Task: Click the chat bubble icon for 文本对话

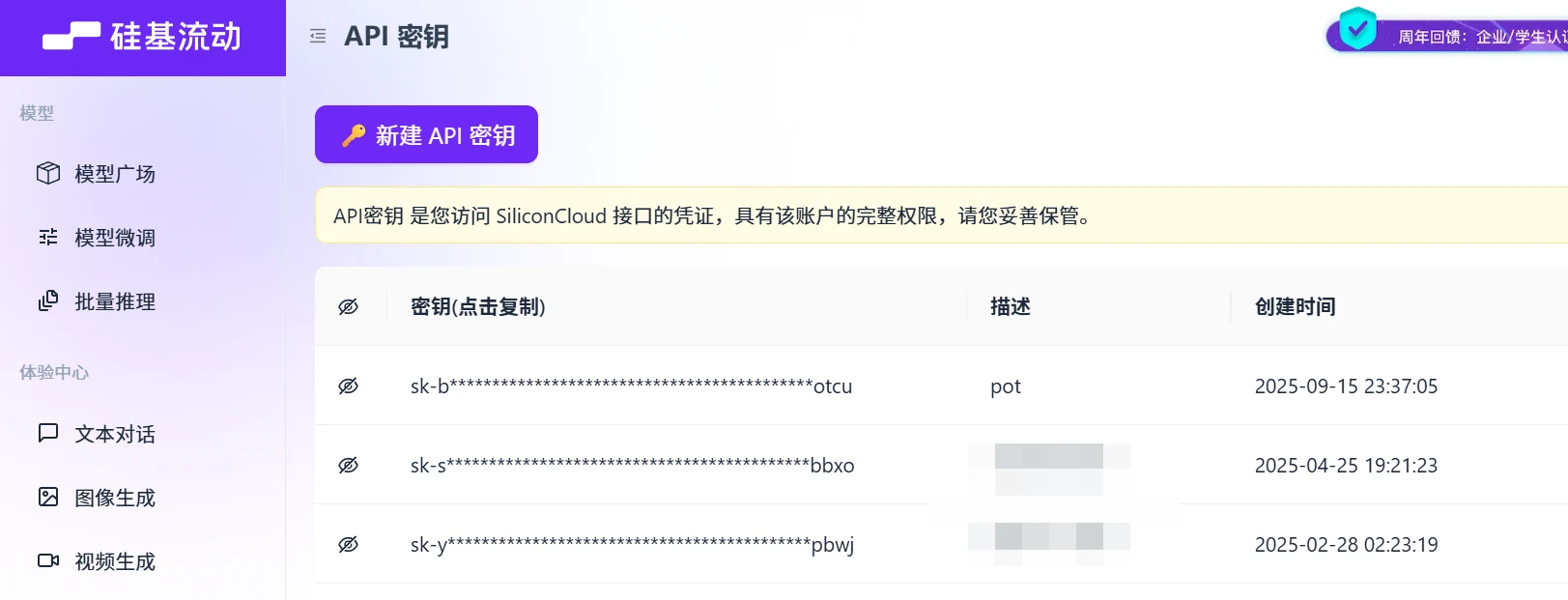Action: pyautogui.click(x=48, y=433)
